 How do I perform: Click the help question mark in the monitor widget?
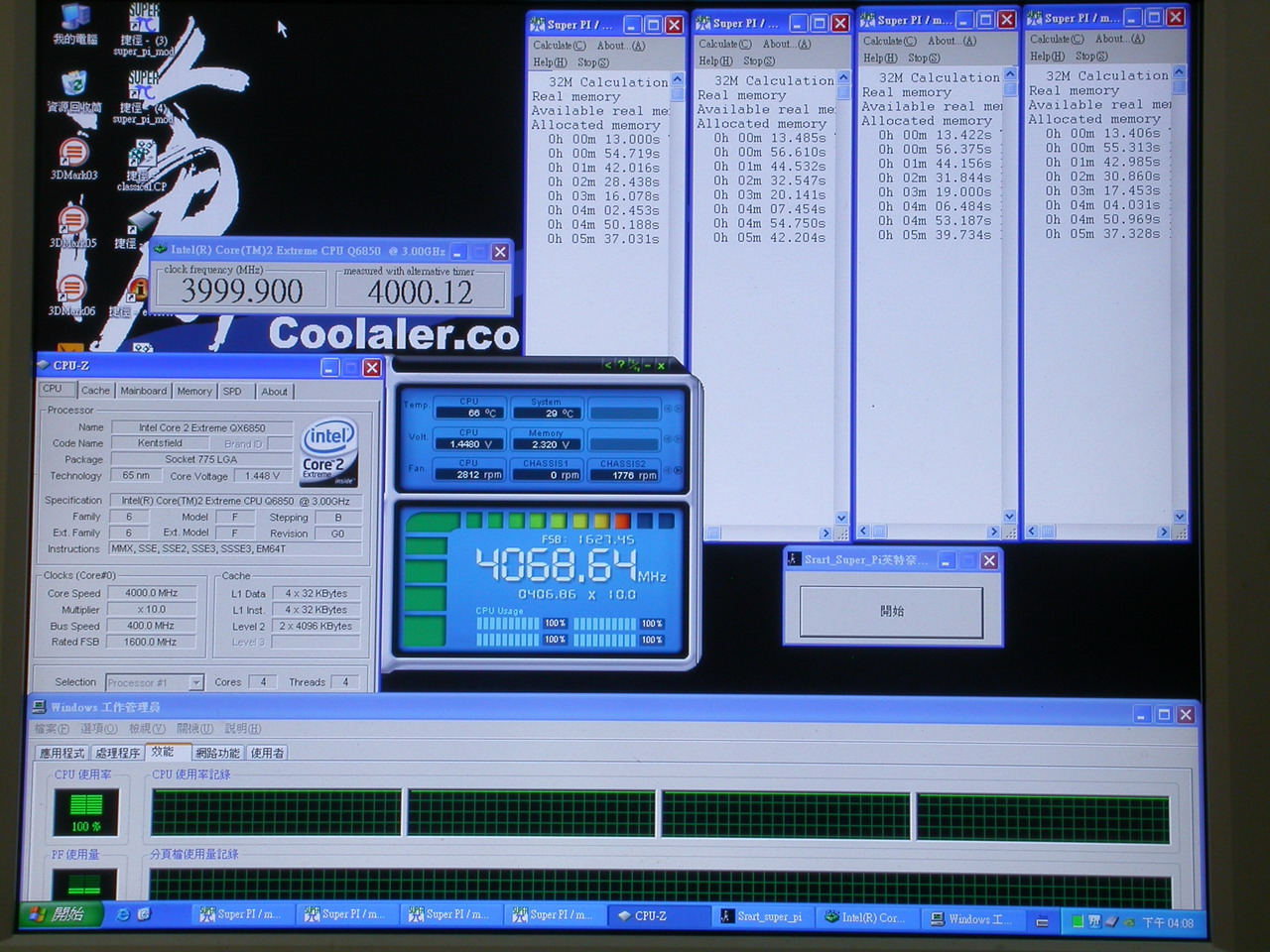click(x=622, y=366)
